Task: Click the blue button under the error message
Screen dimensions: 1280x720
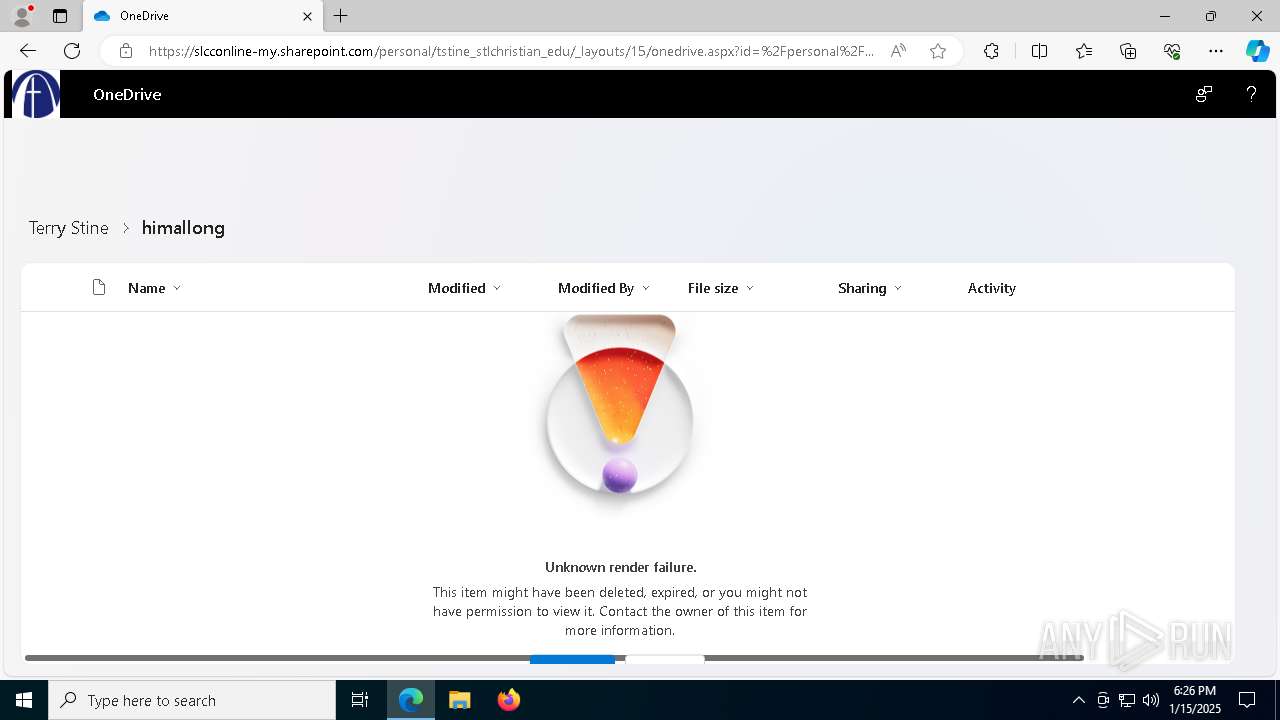Action: 572,659
